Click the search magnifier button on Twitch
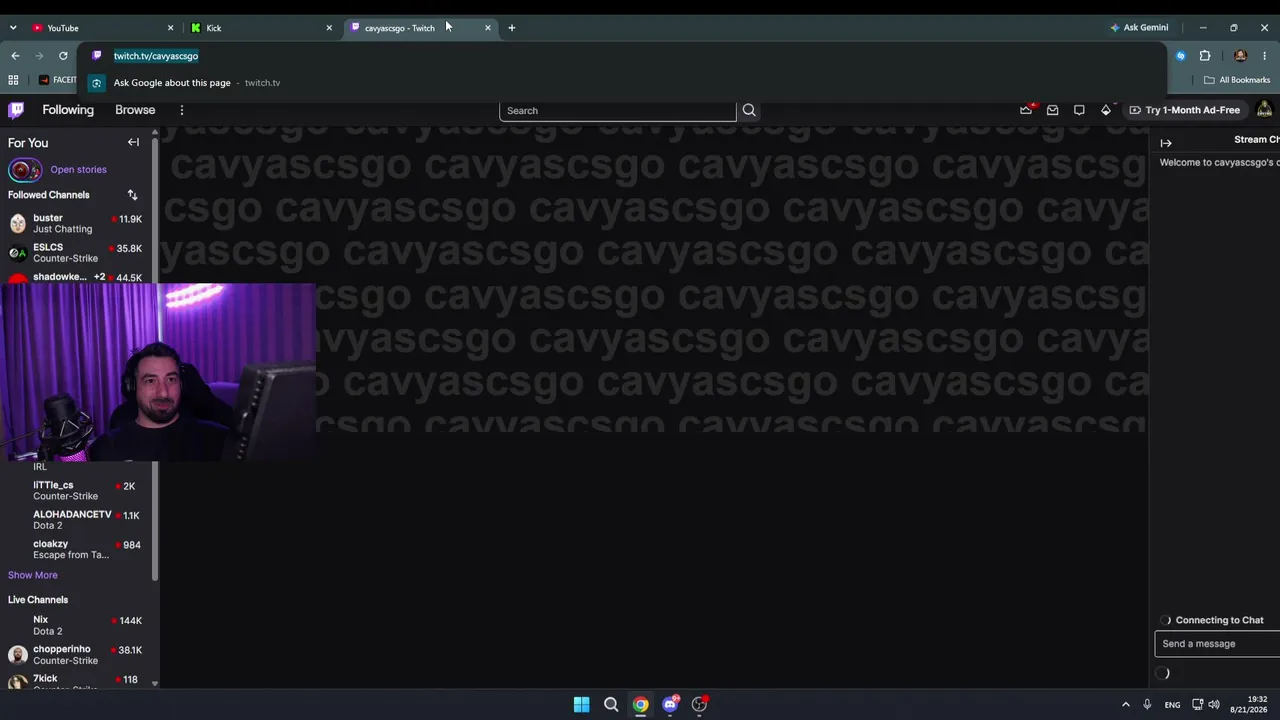Screen dimensions: 1280x720 click(749, 110)
